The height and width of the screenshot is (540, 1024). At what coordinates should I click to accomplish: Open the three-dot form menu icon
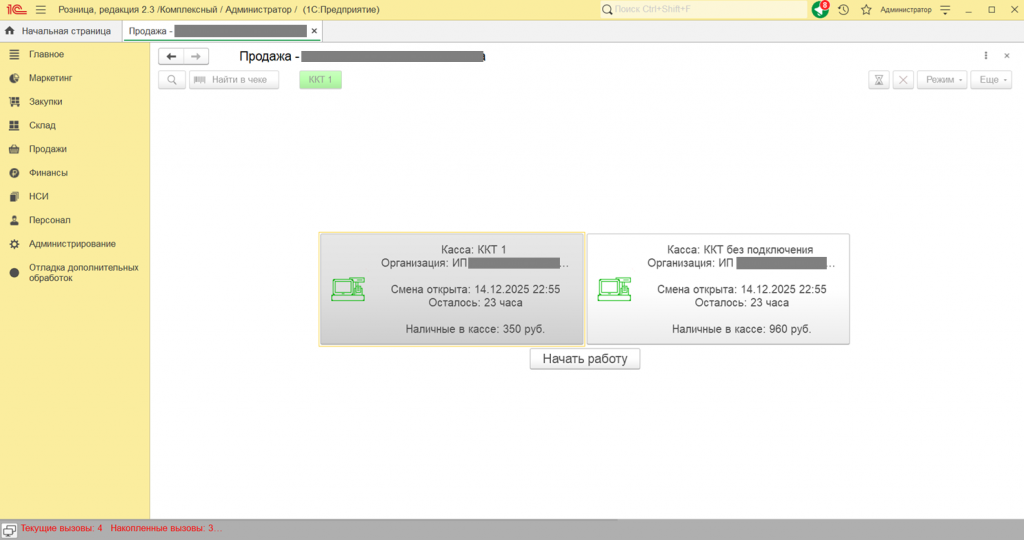coord(986,56)
